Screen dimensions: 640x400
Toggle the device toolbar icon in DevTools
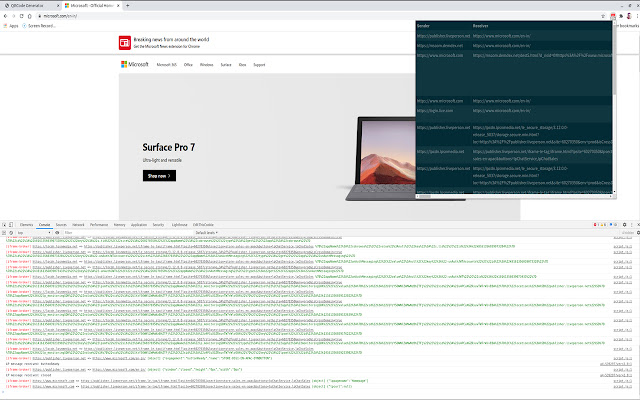click(x=11, y=225)
